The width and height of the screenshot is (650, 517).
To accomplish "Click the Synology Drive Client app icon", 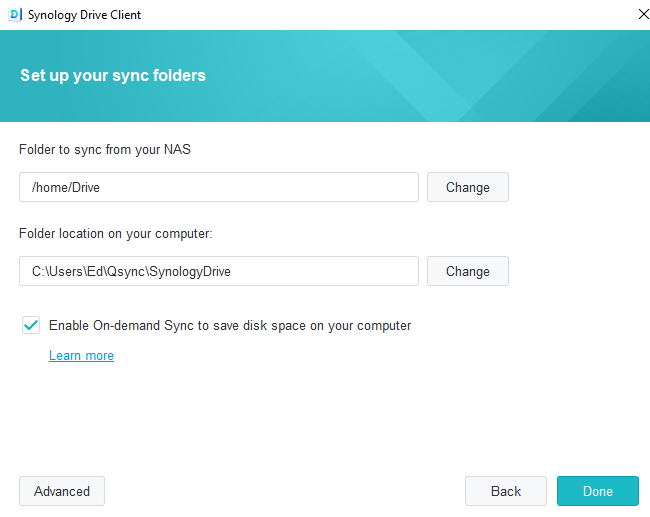I will coord(15,15).
